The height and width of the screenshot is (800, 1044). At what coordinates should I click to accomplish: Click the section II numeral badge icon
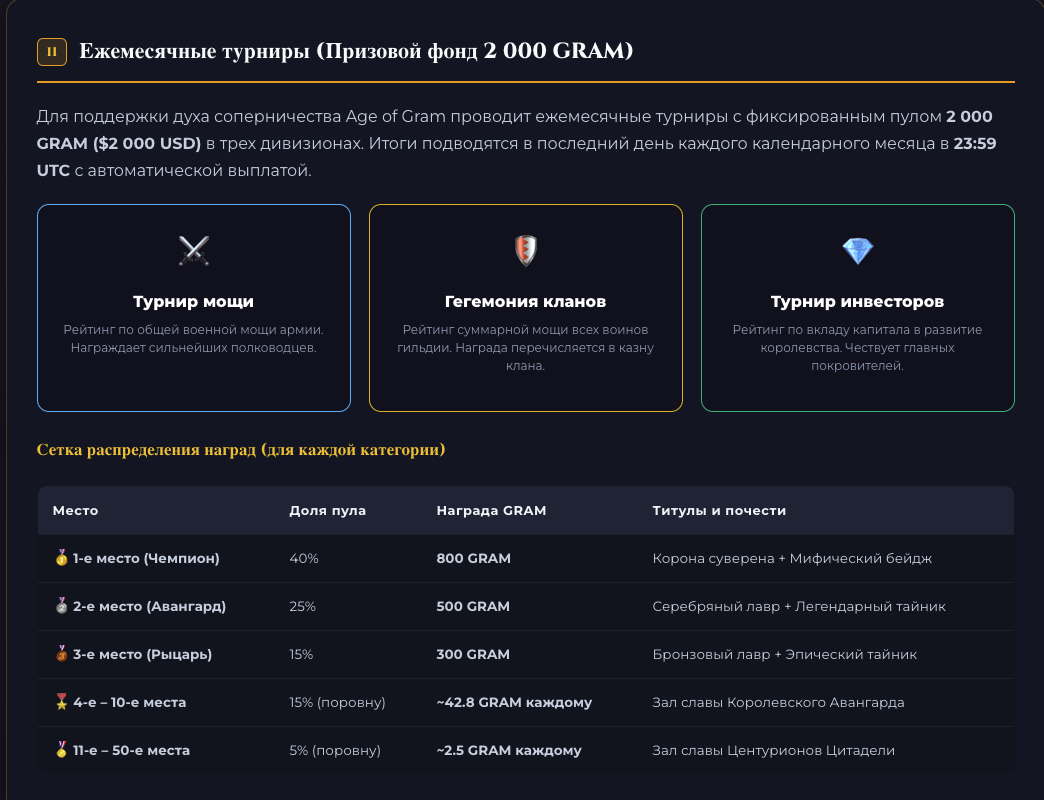(x=52, y=52)
